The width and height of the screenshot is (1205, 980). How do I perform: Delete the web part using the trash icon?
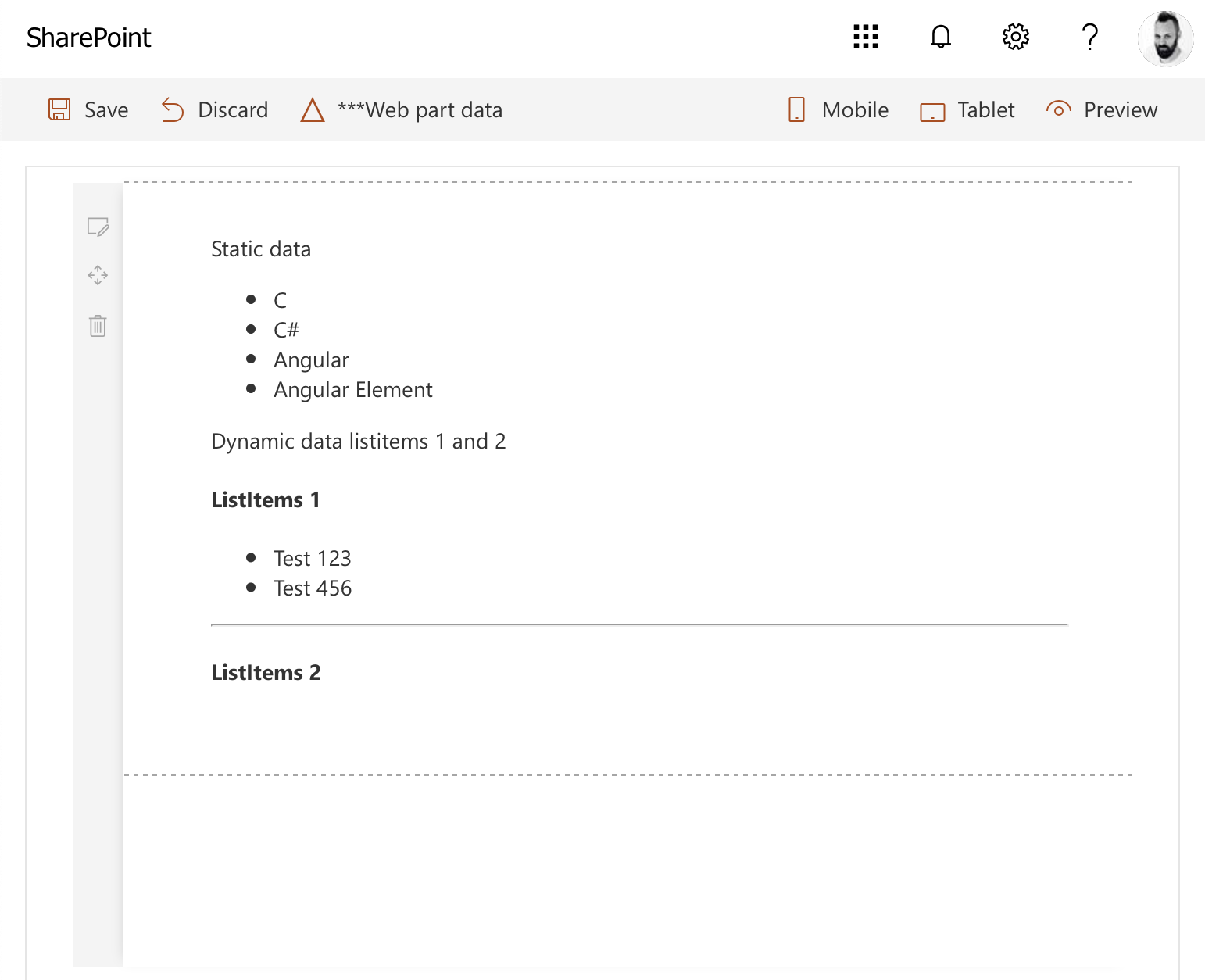point(98,327)
